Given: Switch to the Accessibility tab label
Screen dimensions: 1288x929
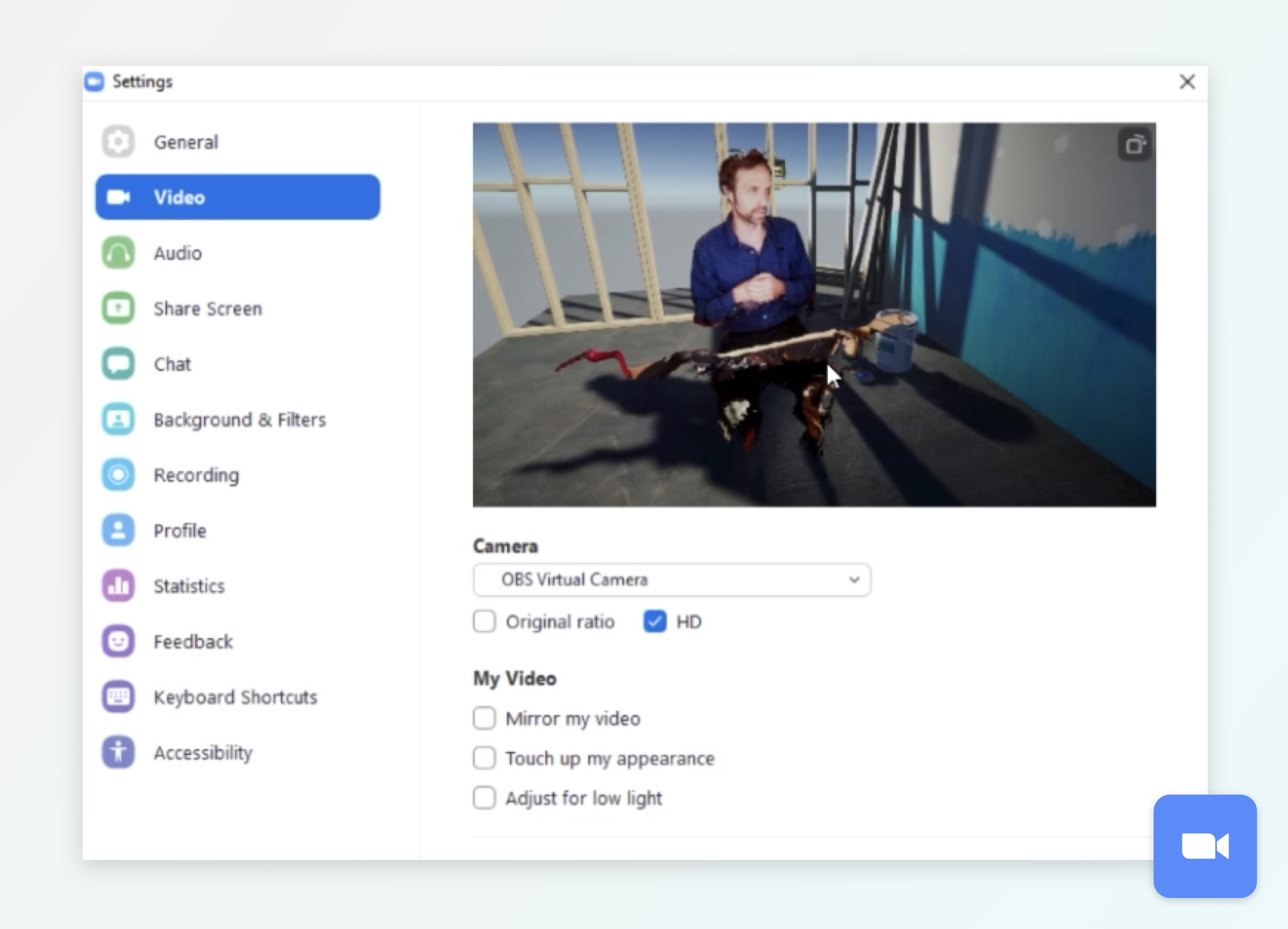Looking at the screenshot, I should [x=203, y=753].
